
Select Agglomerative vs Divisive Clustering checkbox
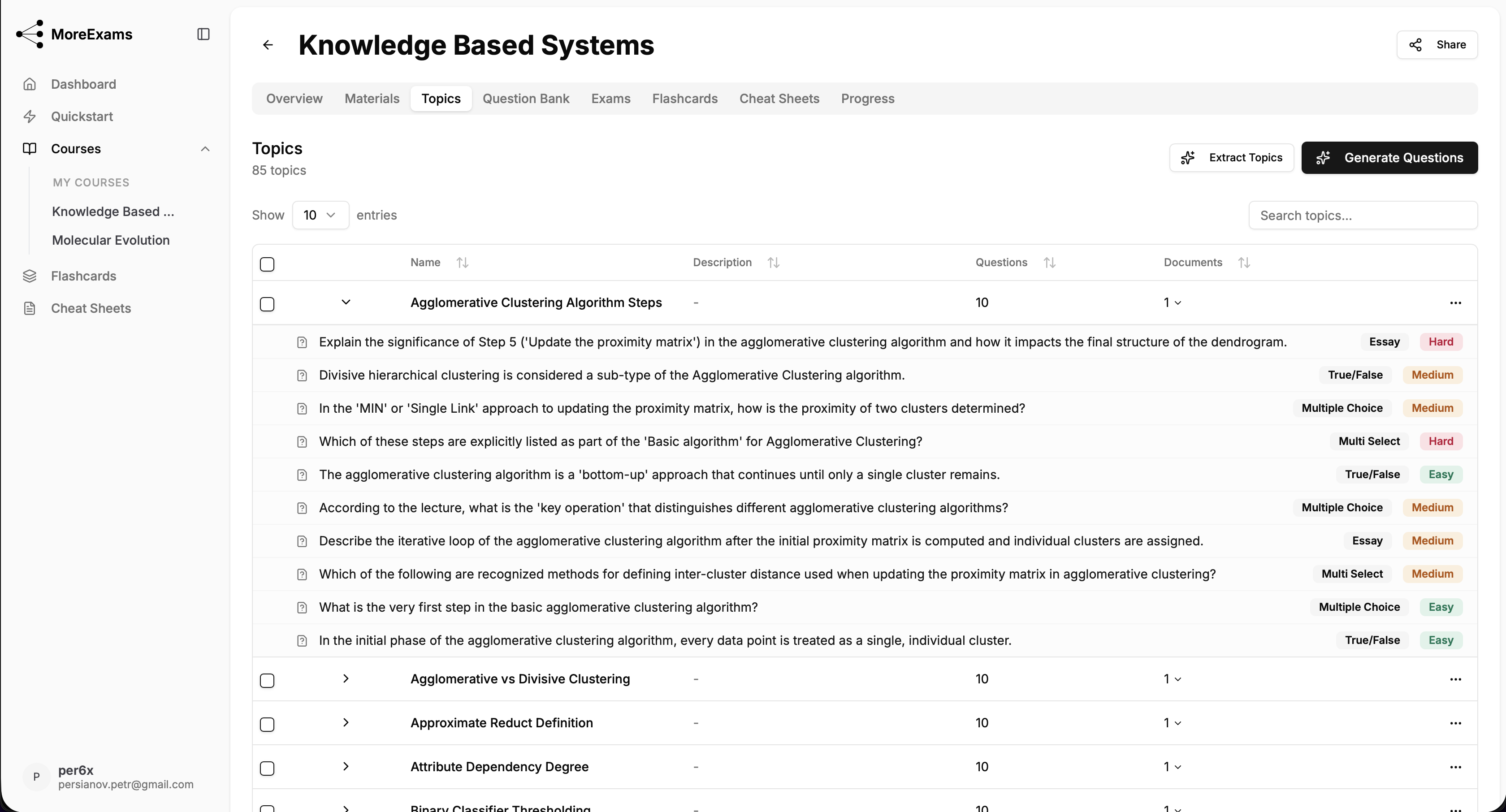[x=267, y=680]
